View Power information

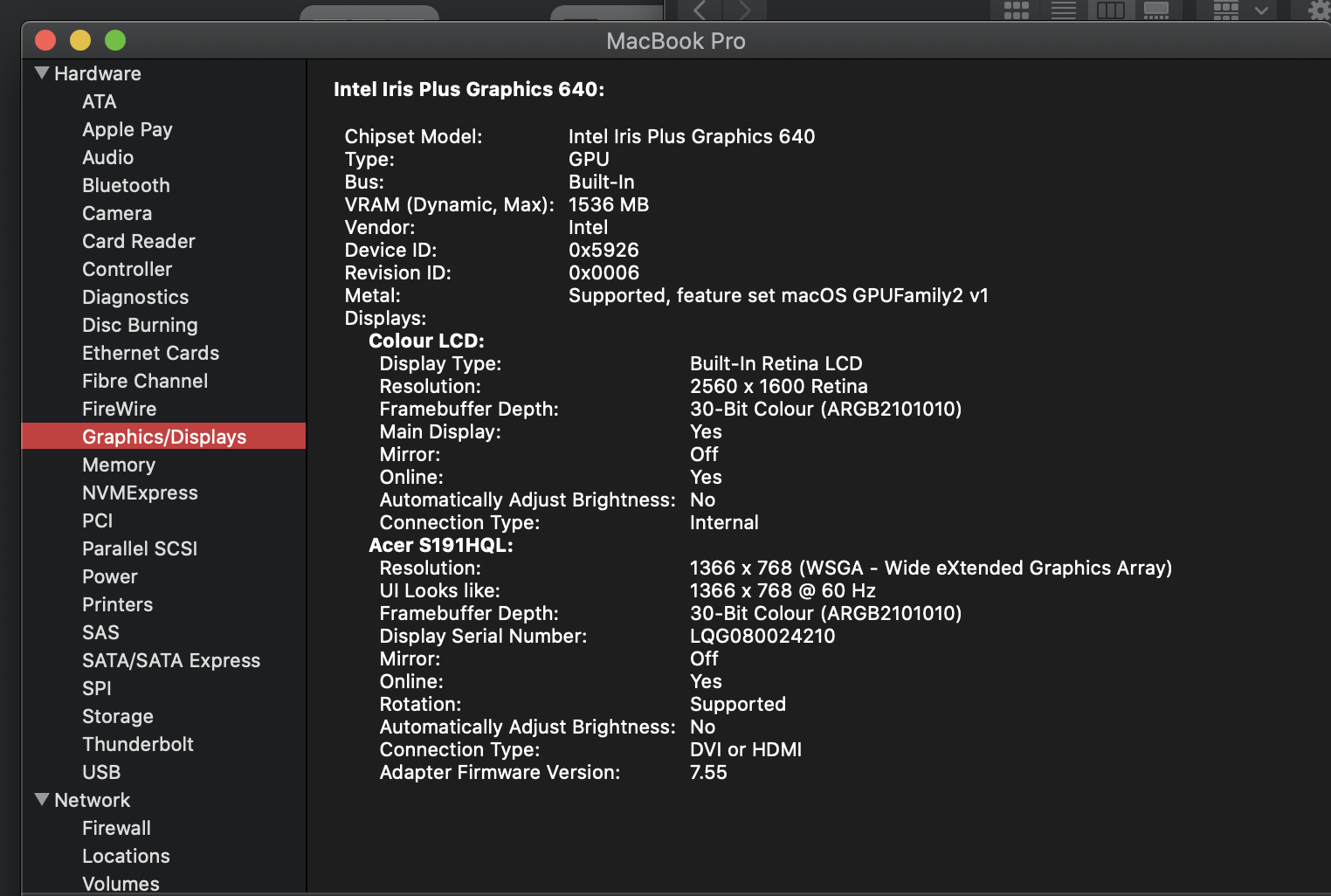[x=110, y=576]
